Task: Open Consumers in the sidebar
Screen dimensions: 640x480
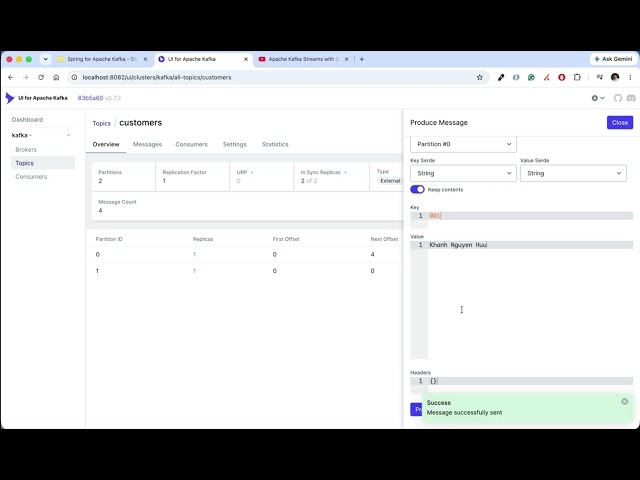Action: (31, 176)
